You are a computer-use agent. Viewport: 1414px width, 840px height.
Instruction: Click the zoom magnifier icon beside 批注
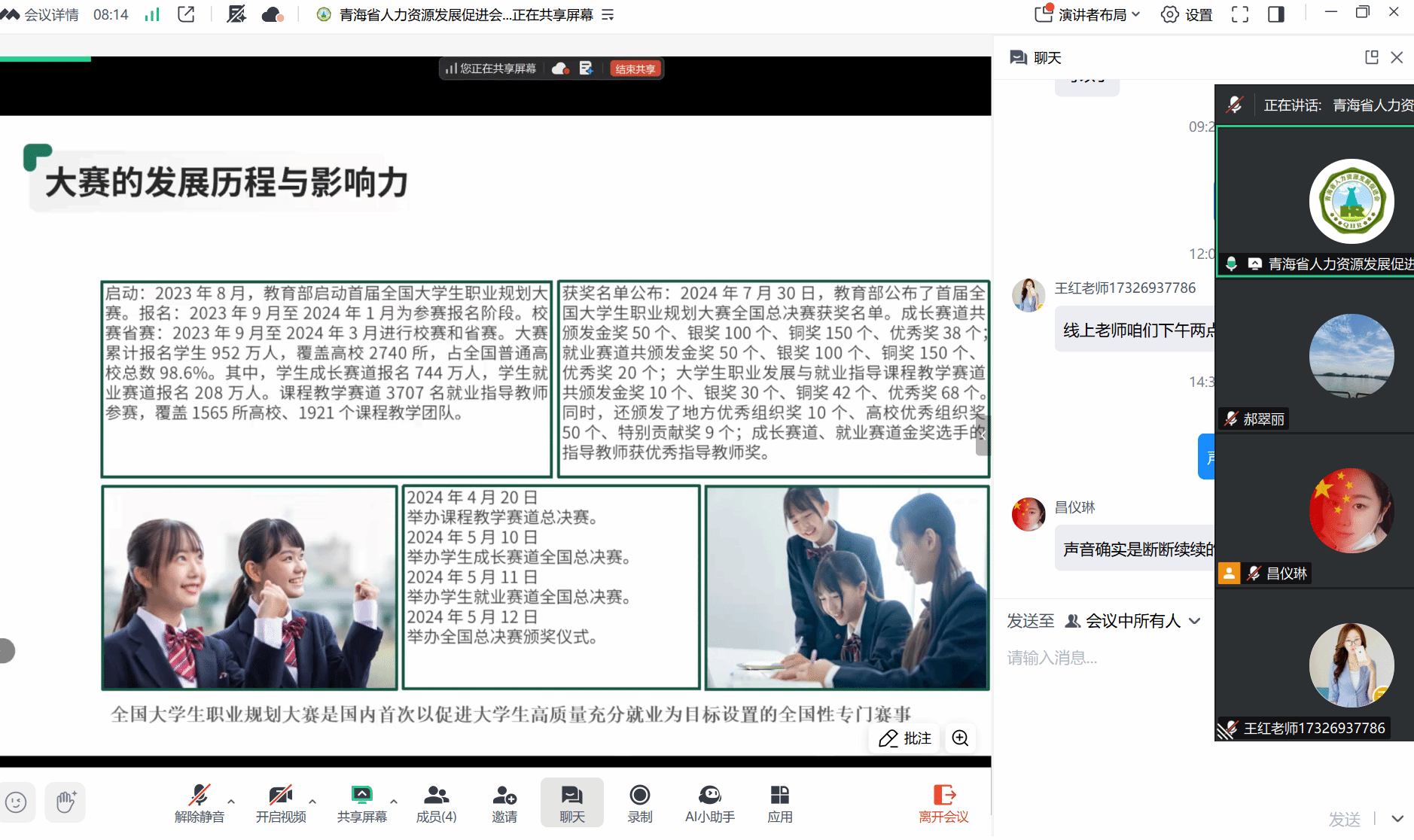960,738
